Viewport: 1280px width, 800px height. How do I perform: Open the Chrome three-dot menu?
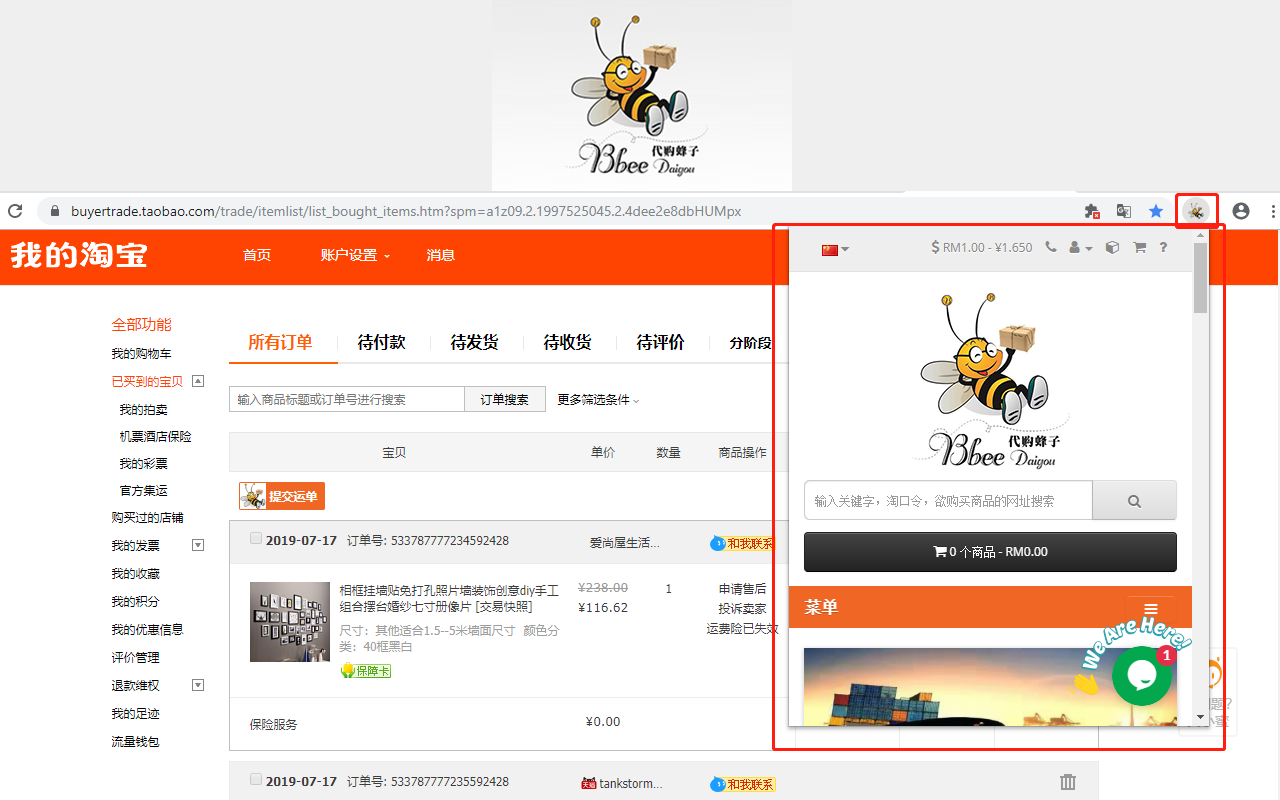[x=1272, y=211]
